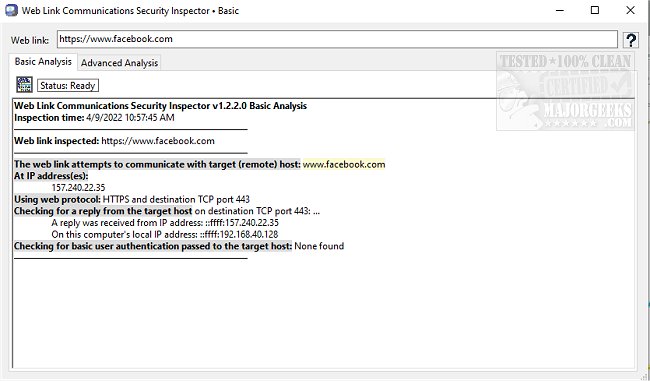Click the MajorGeeks certified watermark image
The width and height of the screenshot is (650, 381).
(565, 91)
